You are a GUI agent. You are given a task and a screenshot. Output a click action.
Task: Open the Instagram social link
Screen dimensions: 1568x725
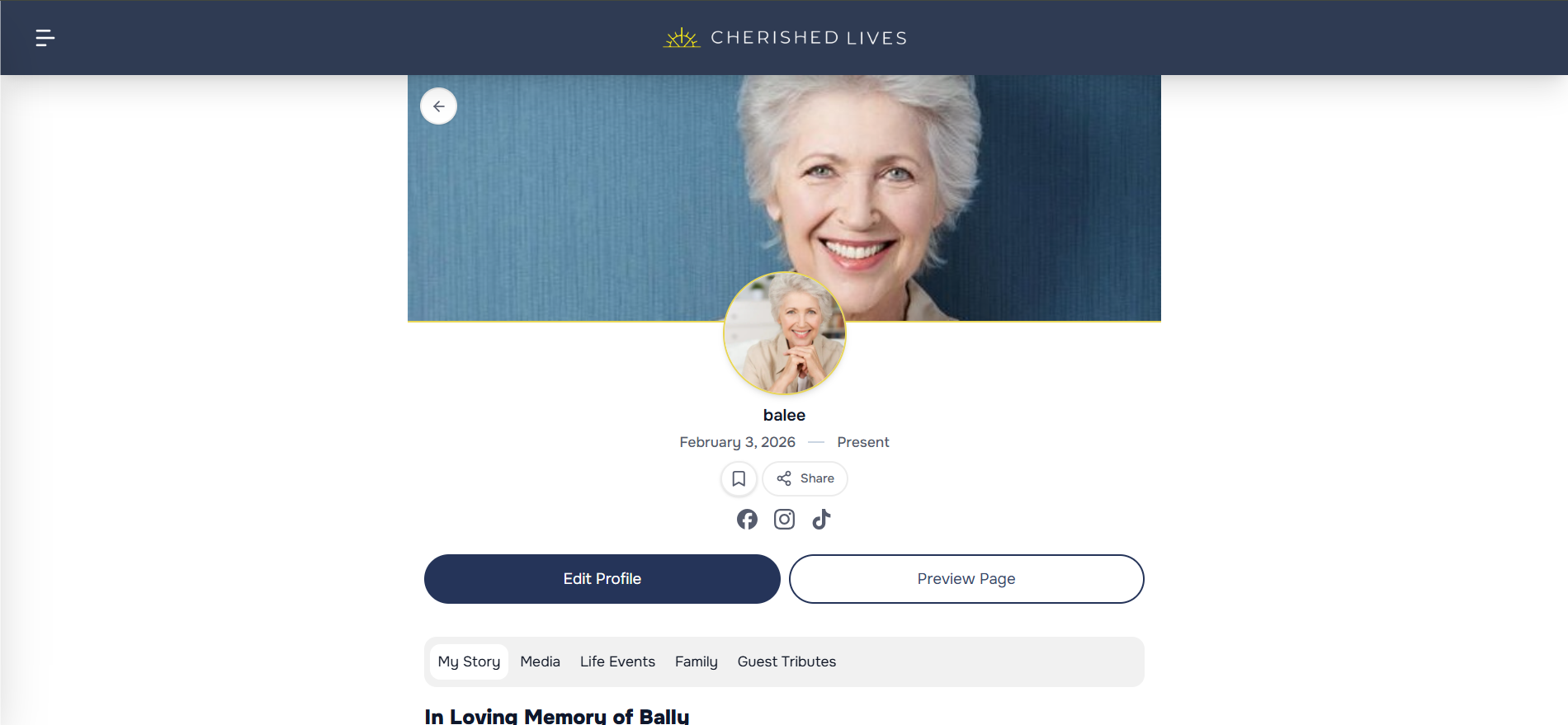tap(784, 519)
